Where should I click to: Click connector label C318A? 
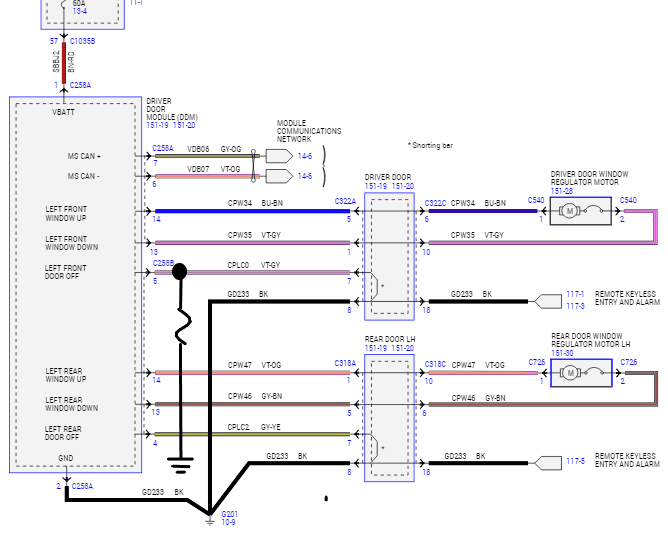[x=345, y=363]
